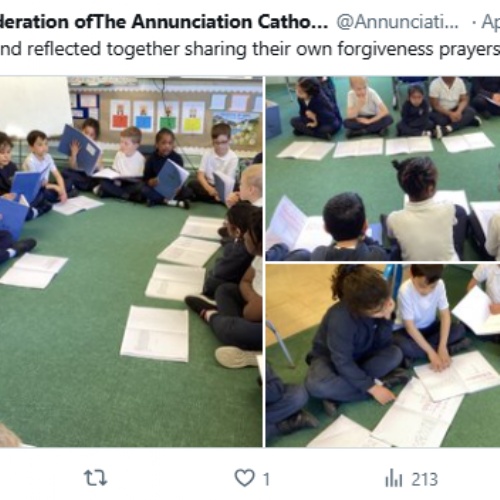Like the tweet with heart icon
The width and height of the screenshot is (500, 500).
[244, 478]
